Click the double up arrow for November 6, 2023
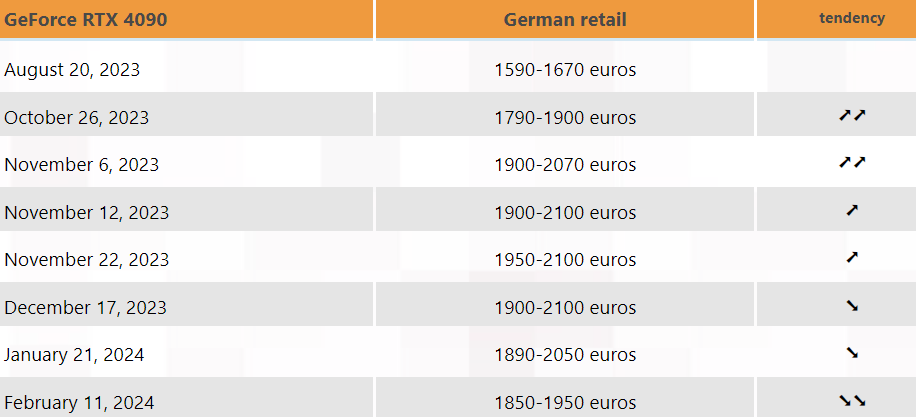 852,163
